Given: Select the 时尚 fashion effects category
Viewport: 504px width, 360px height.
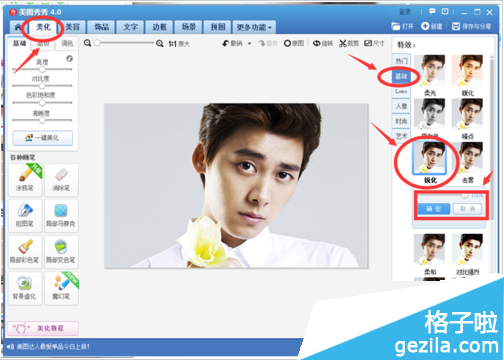Looking at the screenshot, I should tap(401, 121).
